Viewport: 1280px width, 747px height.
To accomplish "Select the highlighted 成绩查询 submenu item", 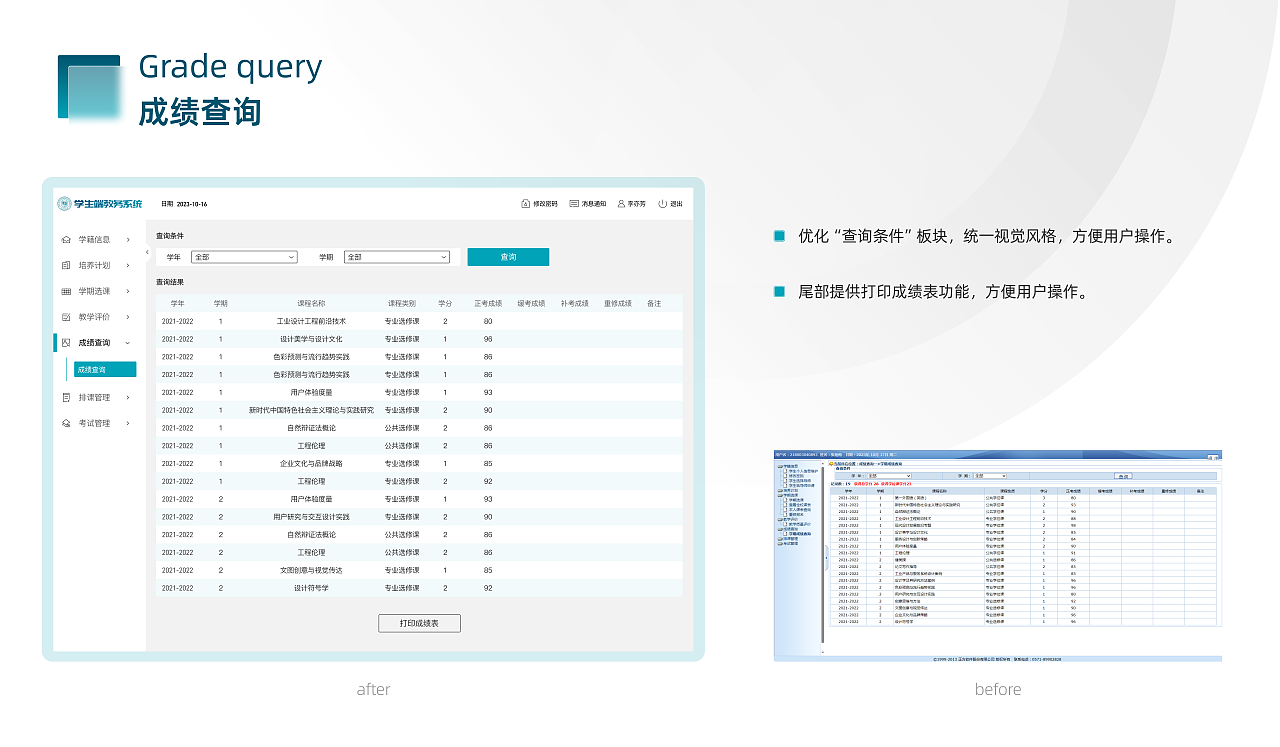I will pos(105,370).
